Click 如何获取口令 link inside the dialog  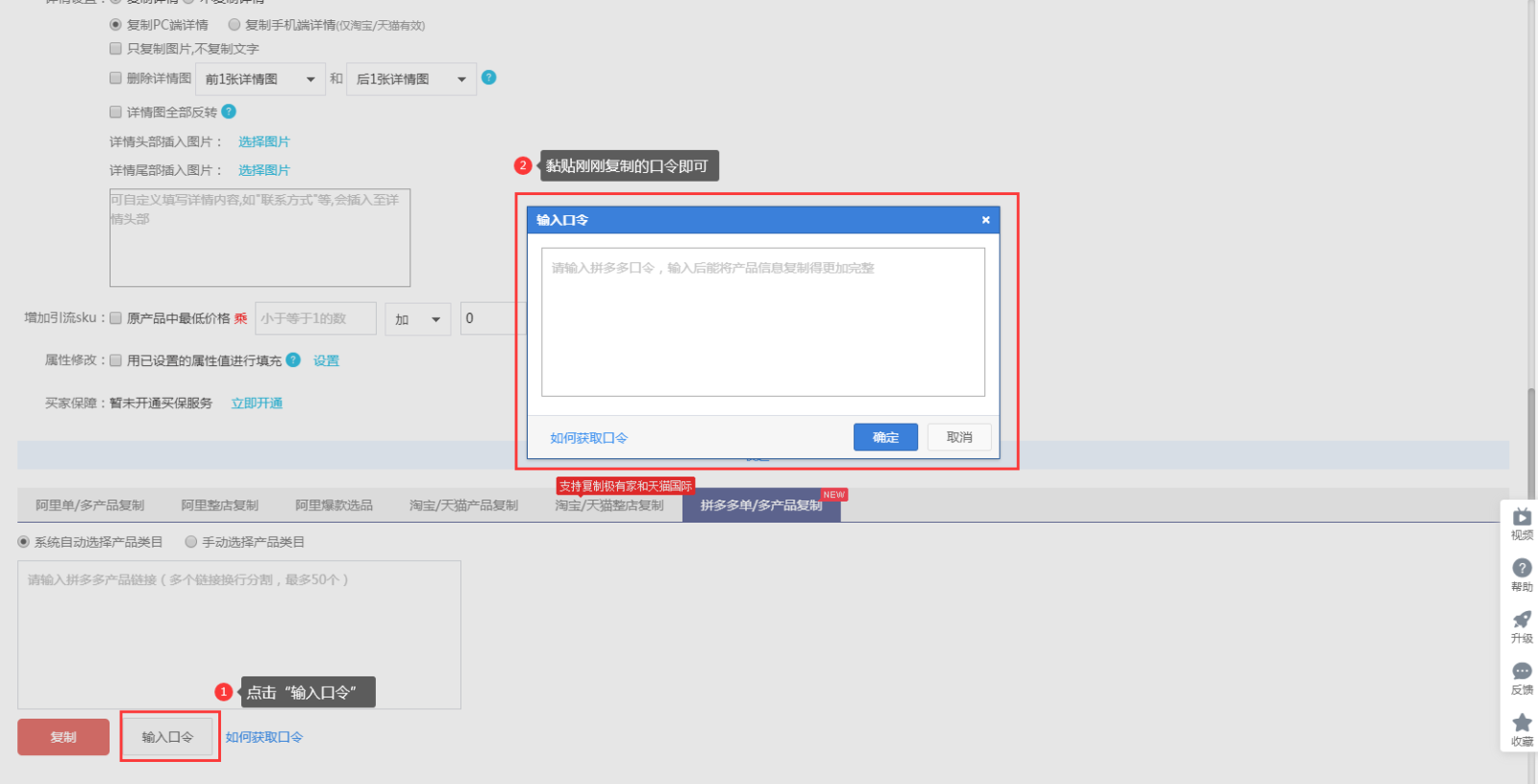click(589, 438)
